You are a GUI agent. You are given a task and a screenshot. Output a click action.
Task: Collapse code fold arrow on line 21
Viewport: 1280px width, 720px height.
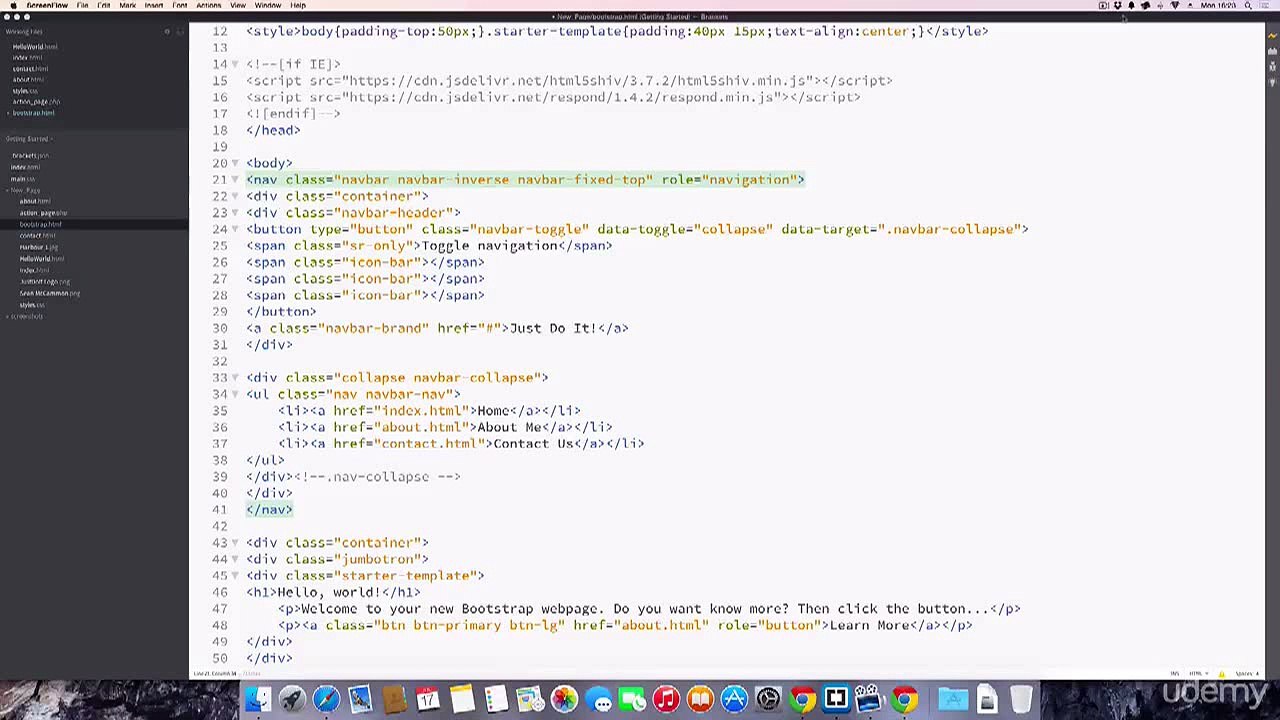[235, 180]
